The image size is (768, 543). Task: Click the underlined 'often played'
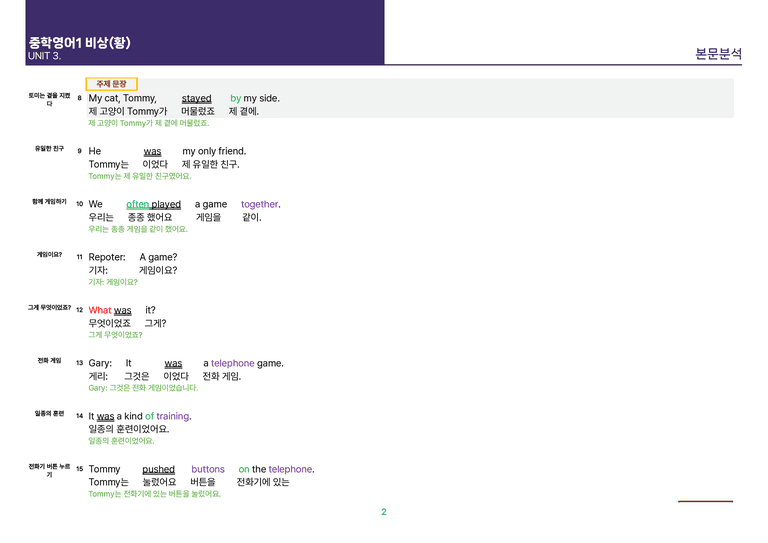coord(153,204)
